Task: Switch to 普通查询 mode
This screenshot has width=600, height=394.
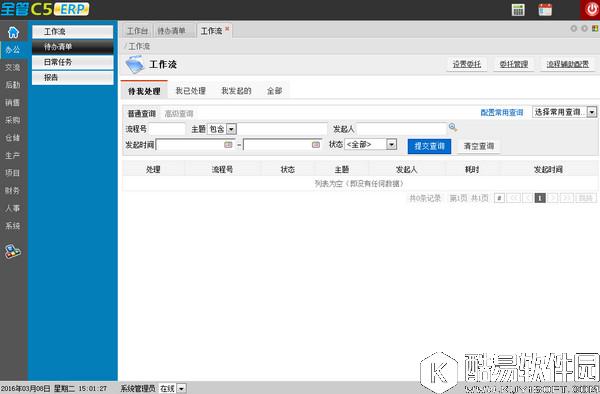Action: click(142, 114)
